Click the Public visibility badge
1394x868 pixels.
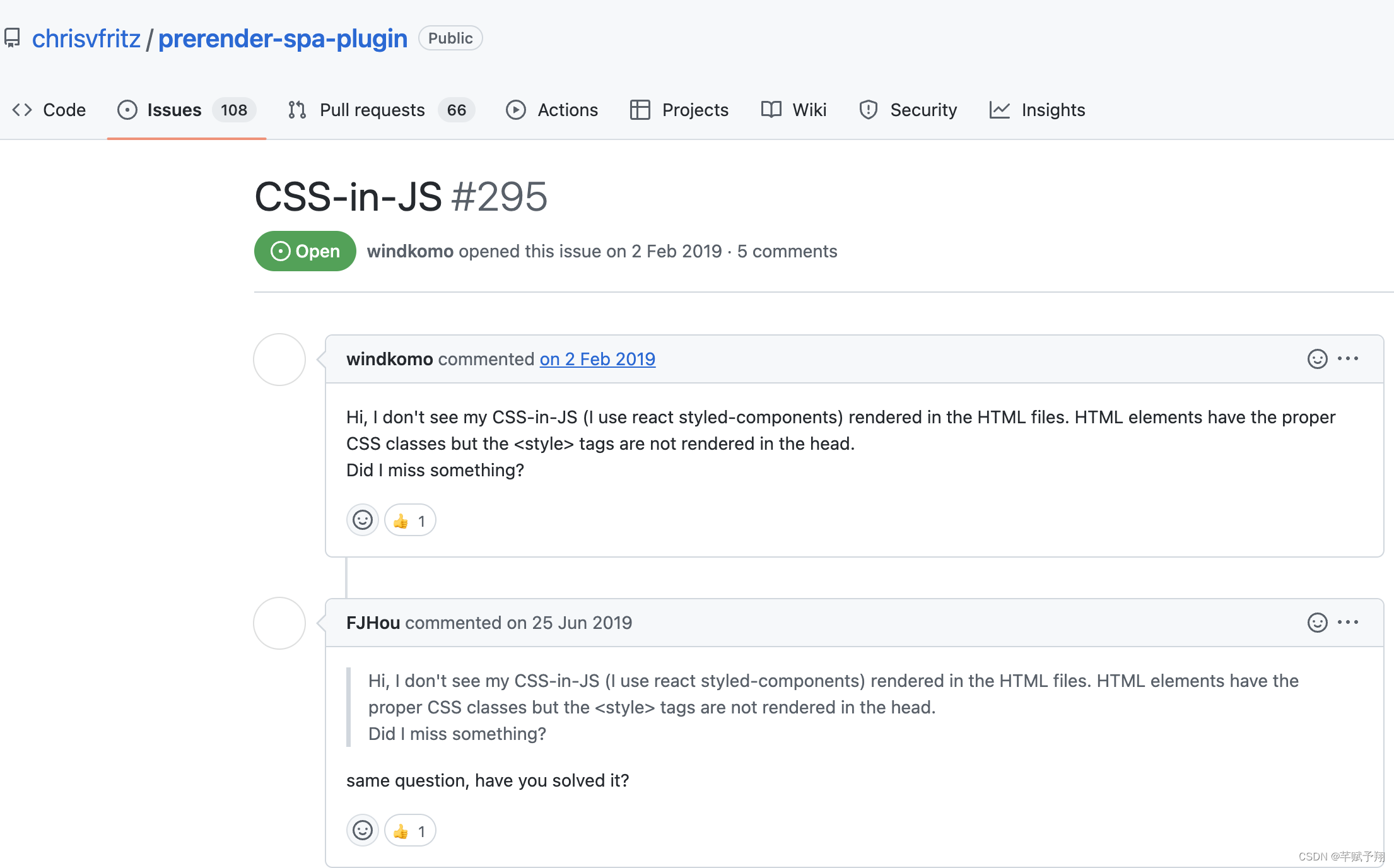[450, 38]
